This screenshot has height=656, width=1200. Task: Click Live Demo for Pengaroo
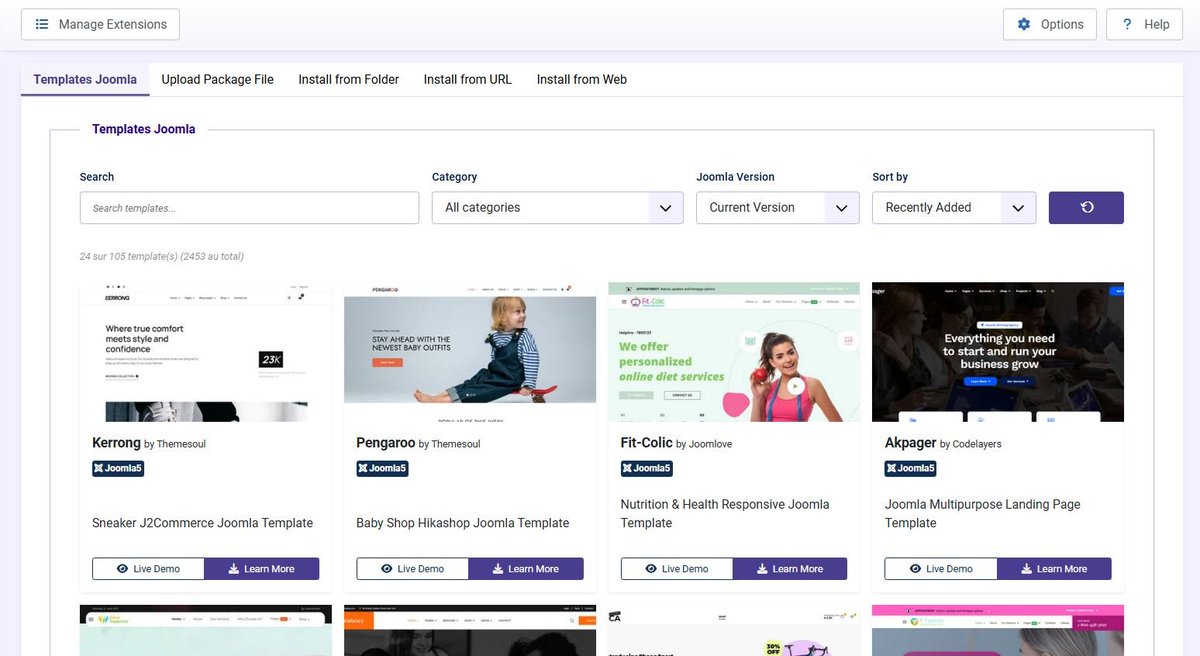pos(412,569)
